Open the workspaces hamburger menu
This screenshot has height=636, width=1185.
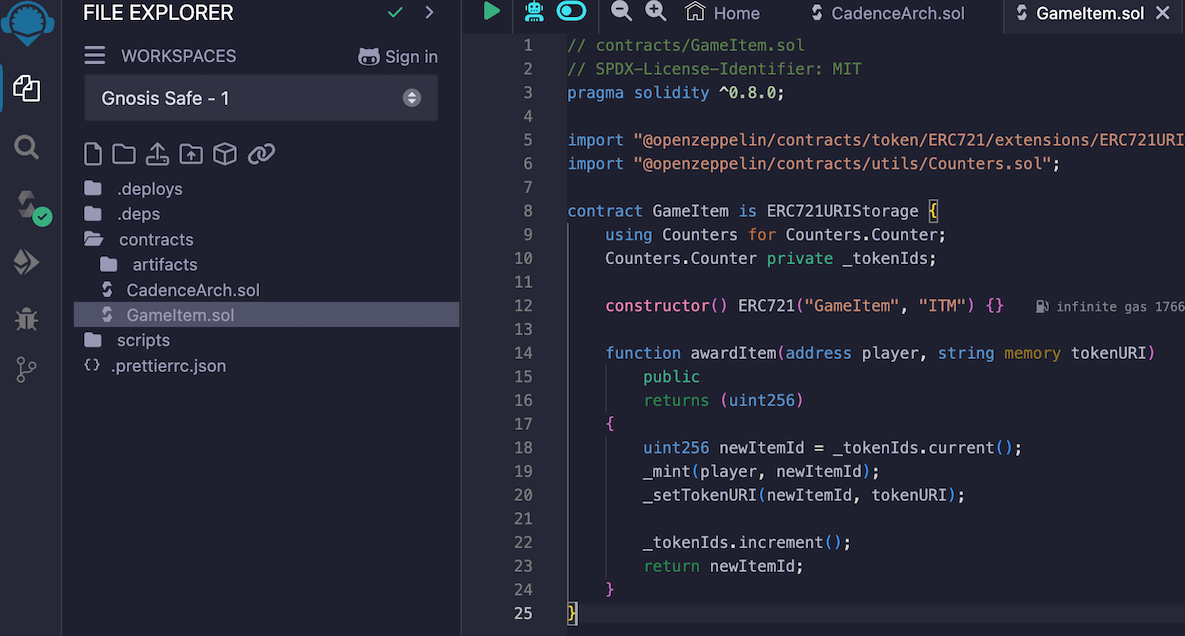coord(95,56)
